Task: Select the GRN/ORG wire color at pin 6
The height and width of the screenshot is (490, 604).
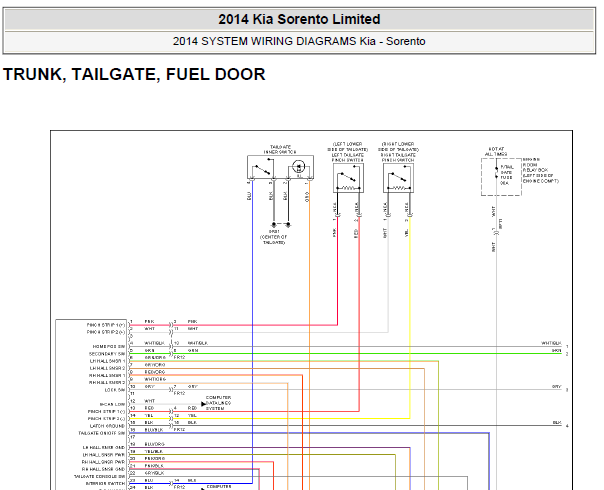Action: pos(155,357)
